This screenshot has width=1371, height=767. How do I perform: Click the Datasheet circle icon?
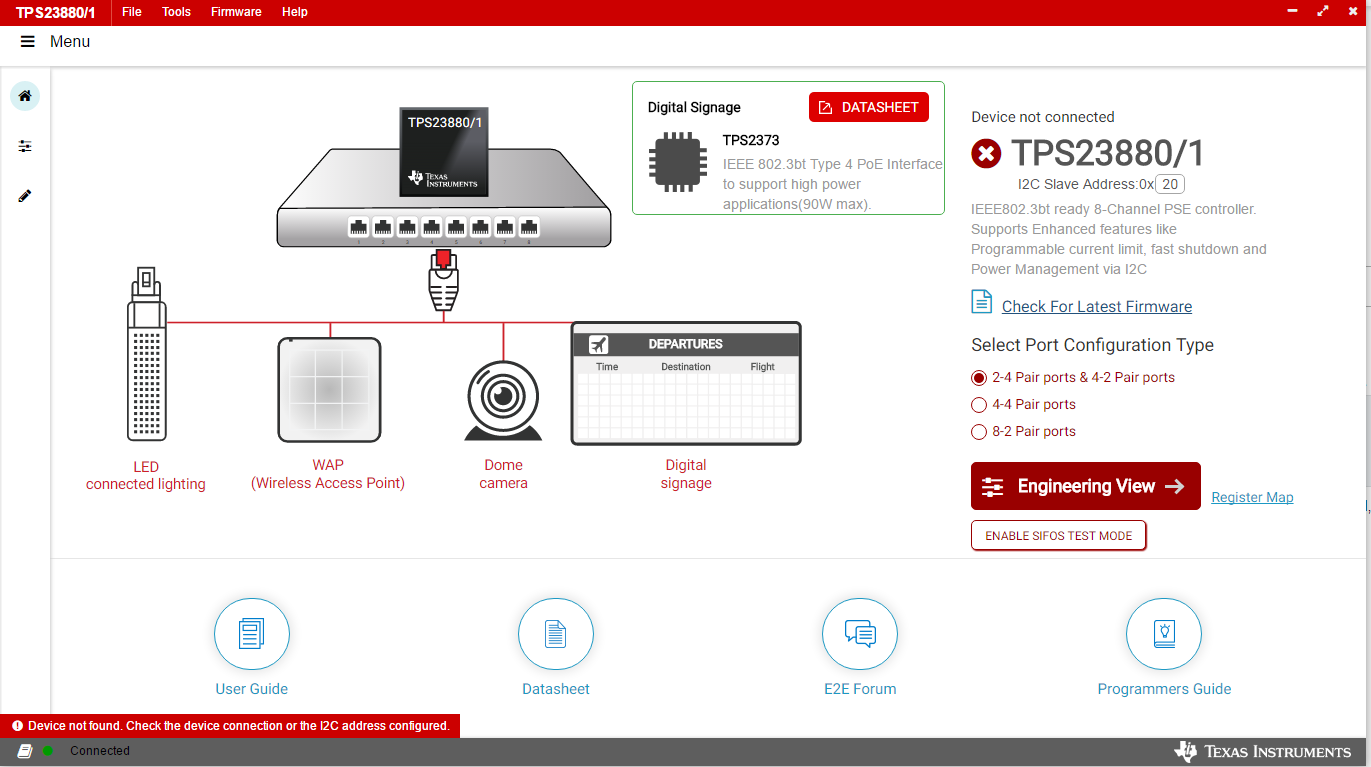pyautogui.click(x=556, y=634)
